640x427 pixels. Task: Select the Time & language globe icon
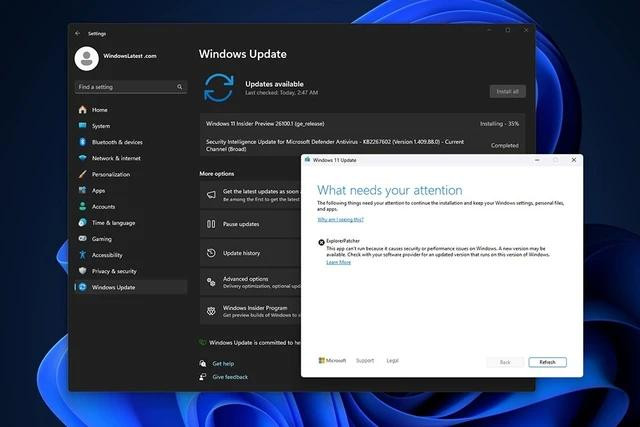click(82, 222)
